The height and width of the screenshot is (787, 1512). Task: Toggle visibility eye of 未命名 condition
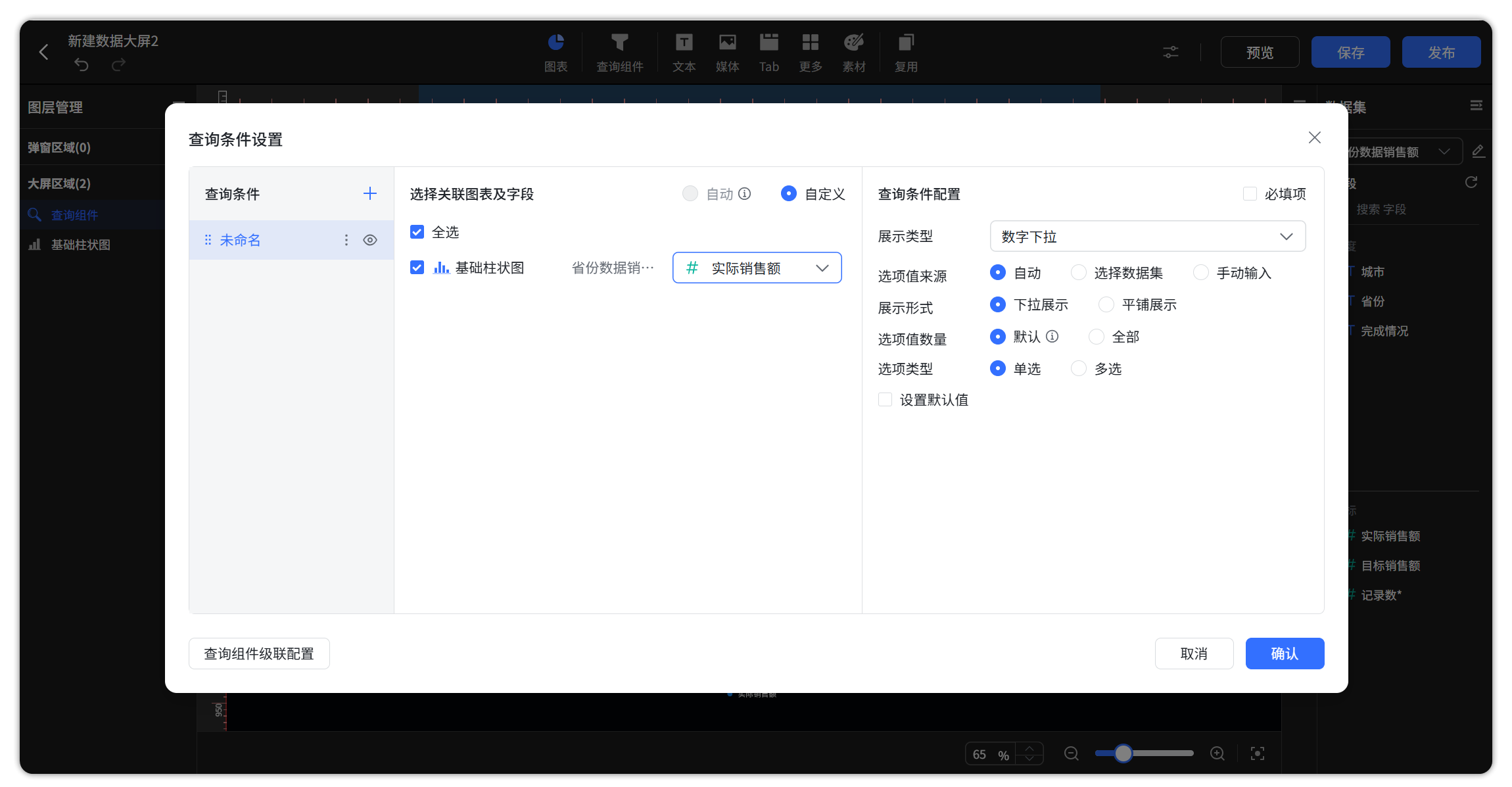[x=370, y=240]
